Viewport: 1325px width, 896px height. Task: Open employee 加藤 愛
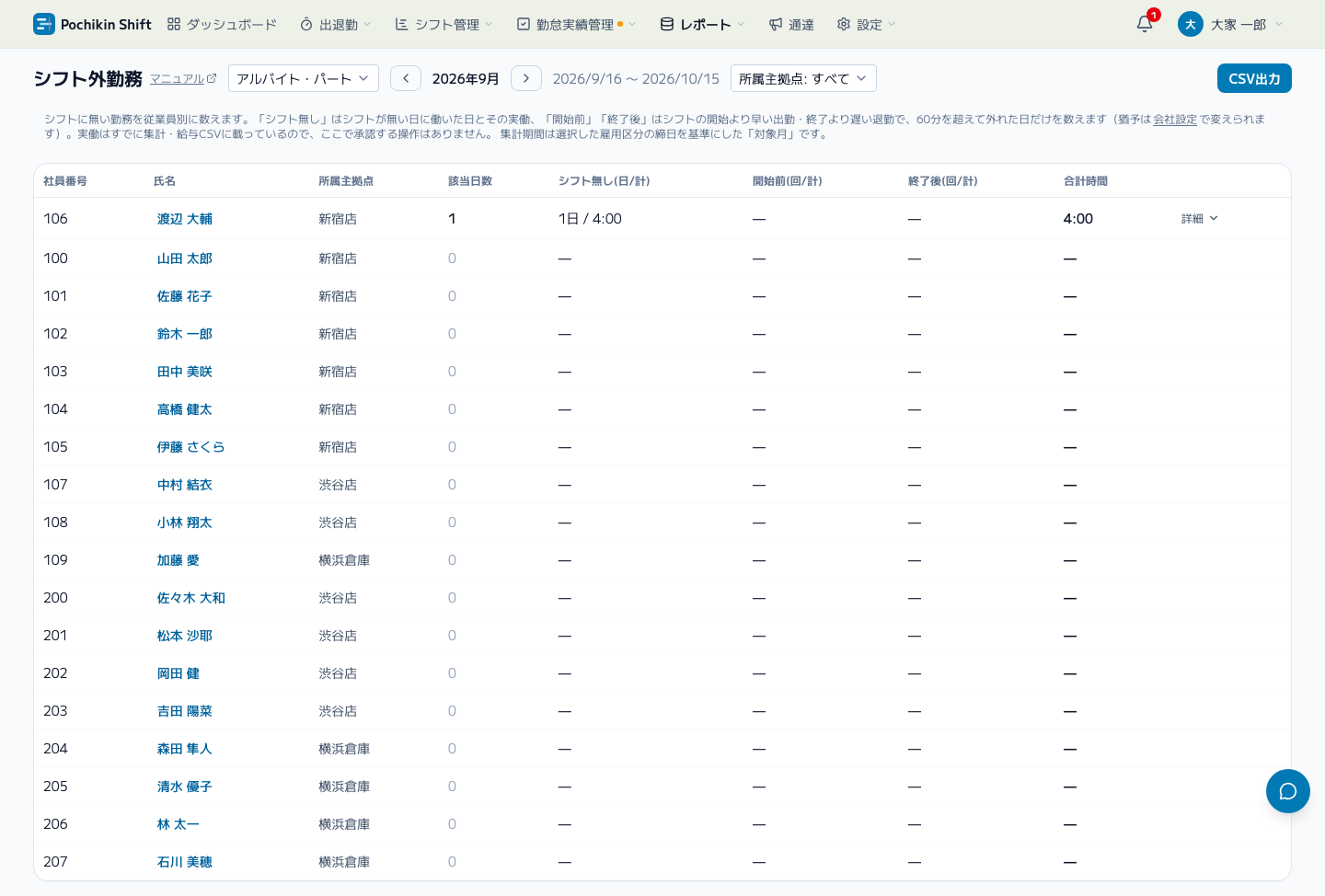(179, 560)
